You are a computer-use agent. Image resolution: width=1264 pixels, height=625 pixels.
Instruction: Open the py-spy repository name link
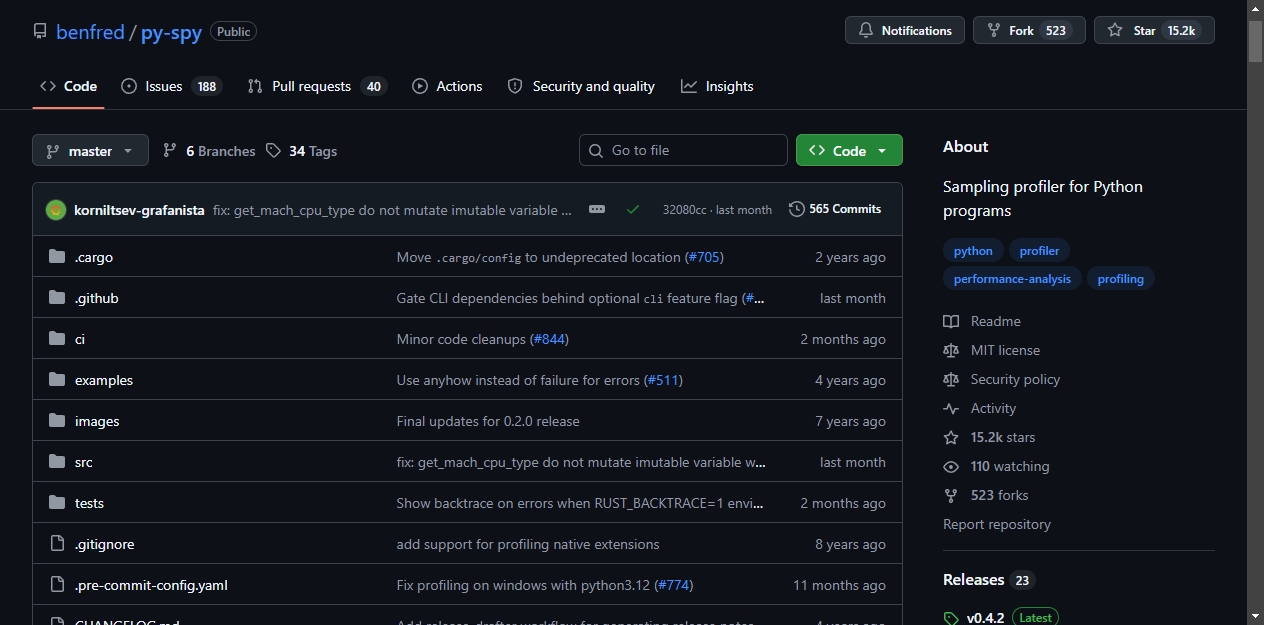(x=171, y=32)
